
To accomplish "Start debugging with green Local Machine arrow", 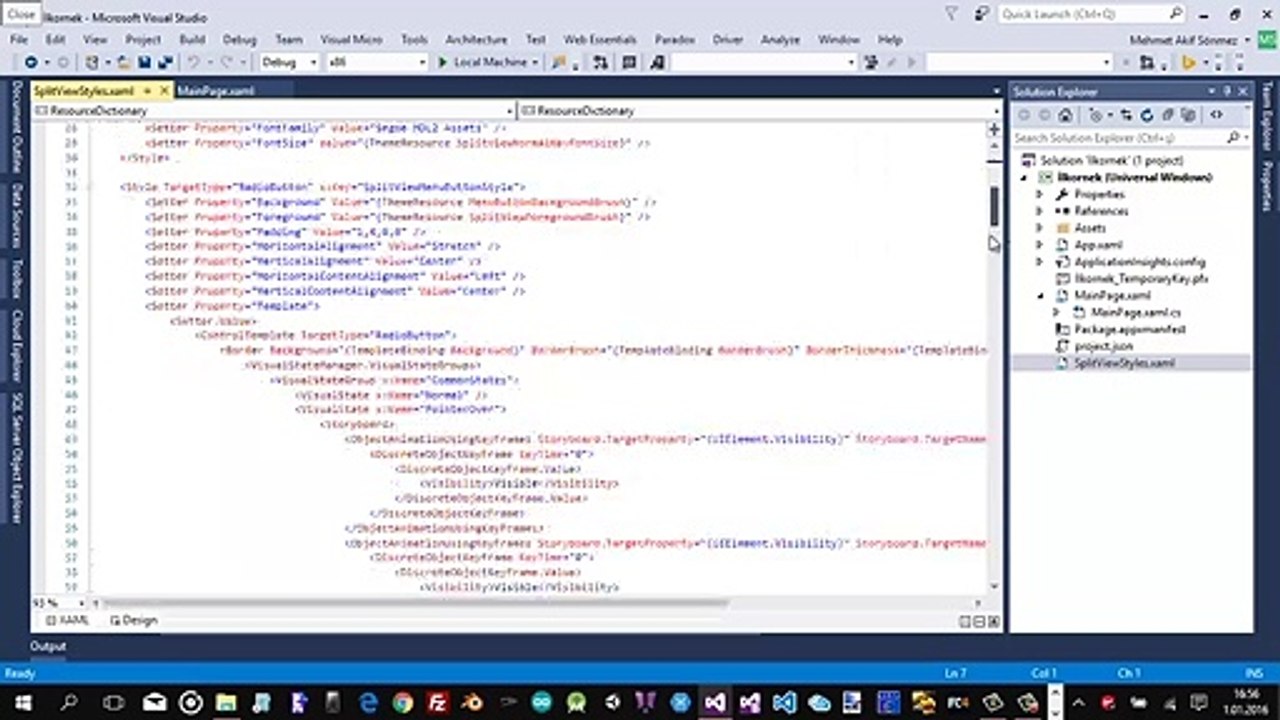I will tap(443, 62).
